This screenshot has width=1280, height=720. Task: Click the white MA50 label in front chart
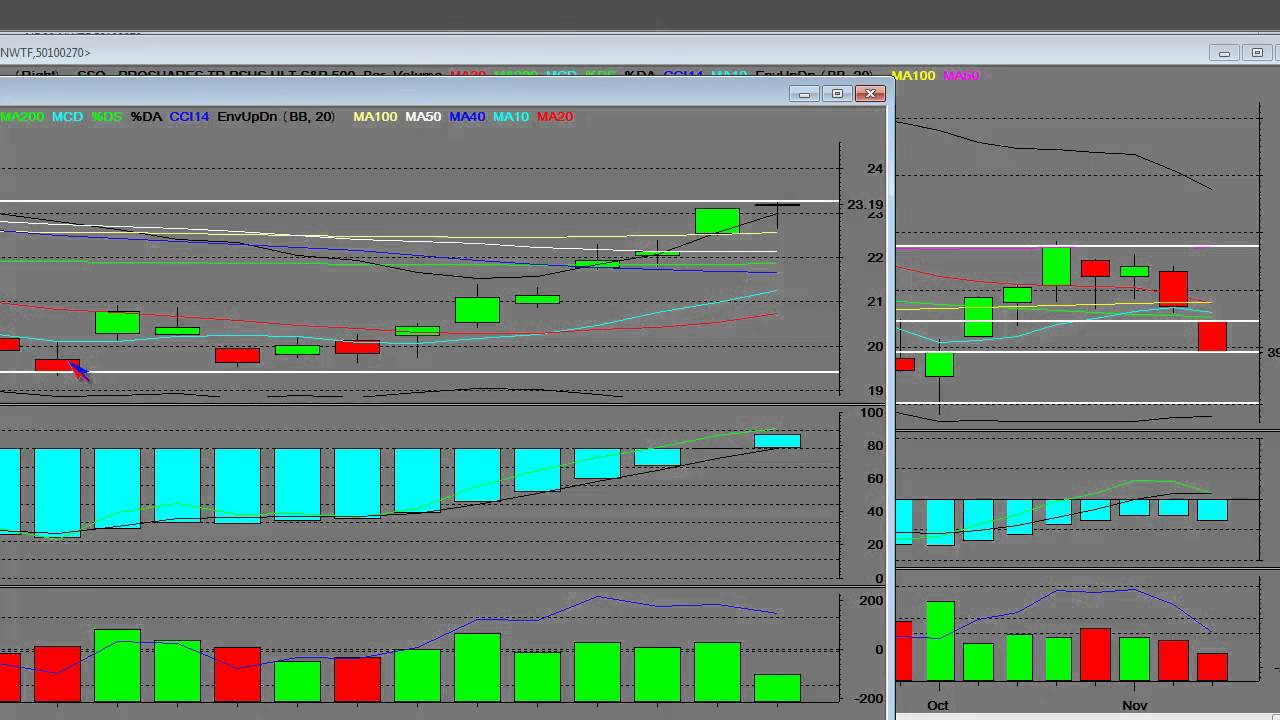[423, 117]
